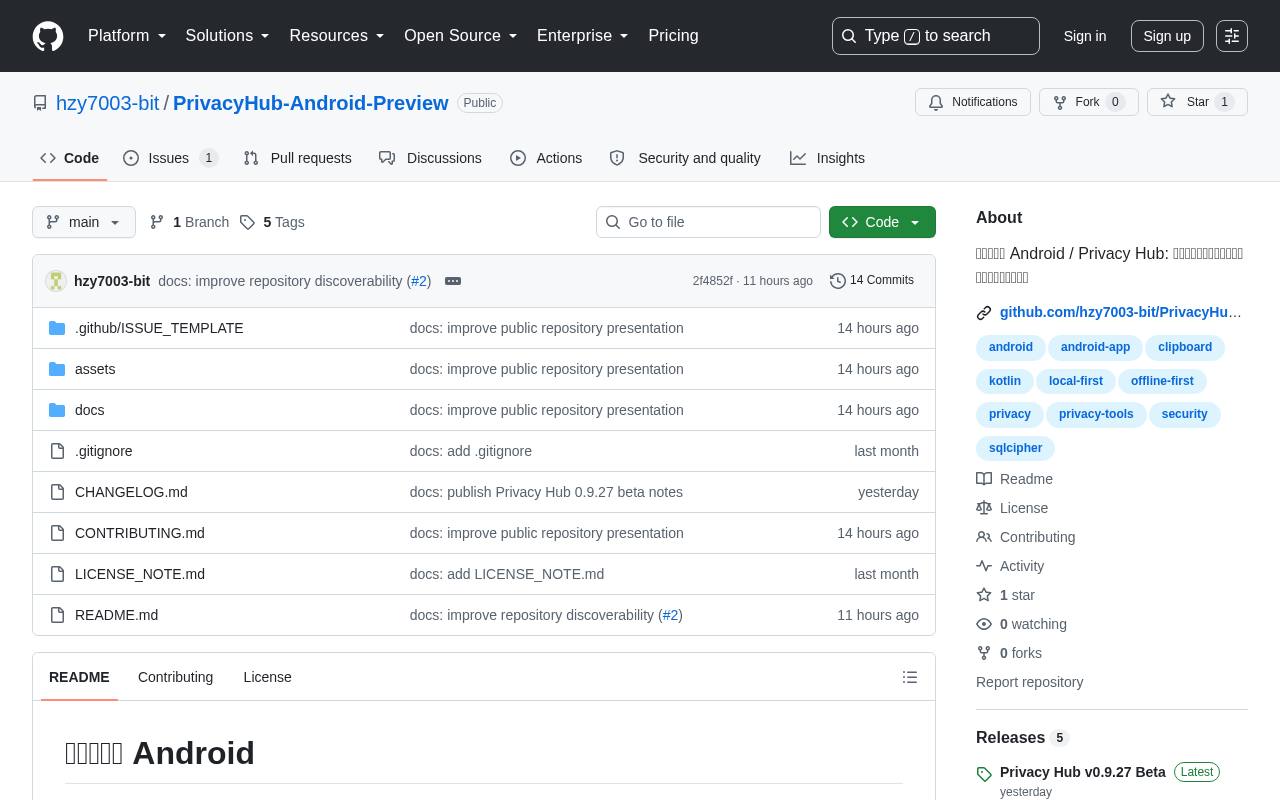Open the Platform dropdown menu
1280x800 pixels.
pyautogui.click(x=127, y=36)
